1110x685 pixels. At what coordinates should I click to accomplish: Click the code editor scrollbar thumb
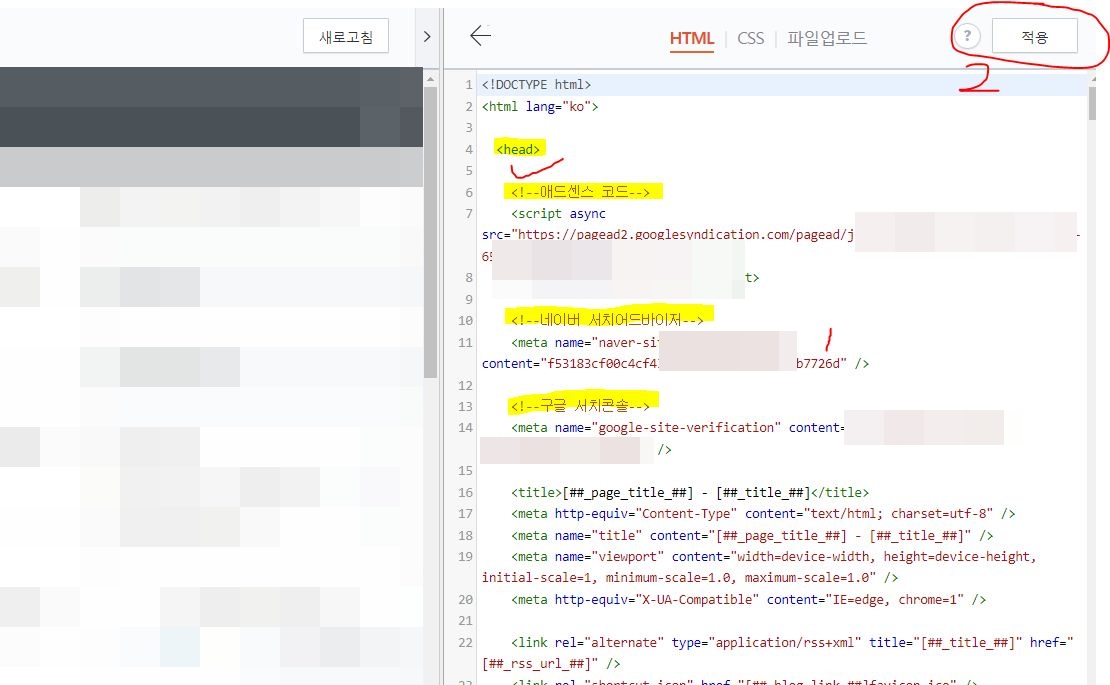(x=1092, y=103)
